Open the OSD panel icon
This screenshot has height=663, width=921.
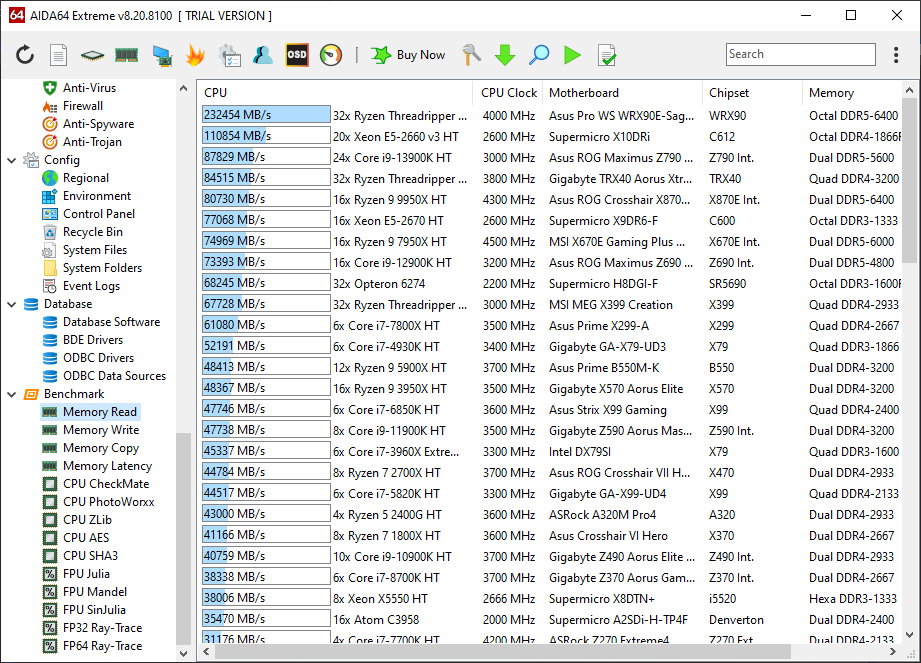[297, 55]
